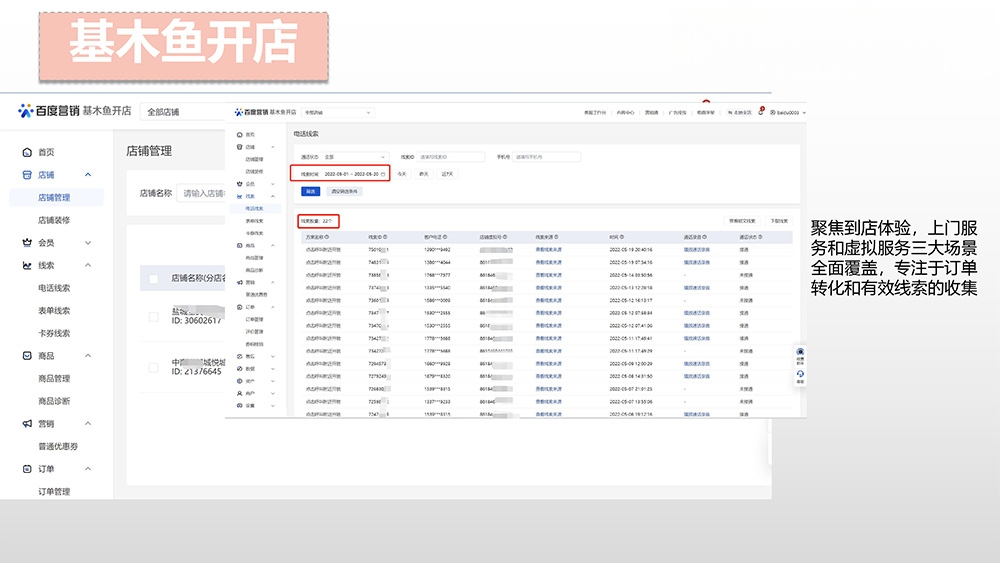Click the person icon in front window sidebar
Screen dimensions: 1000x563
click(x=240, y=393)
